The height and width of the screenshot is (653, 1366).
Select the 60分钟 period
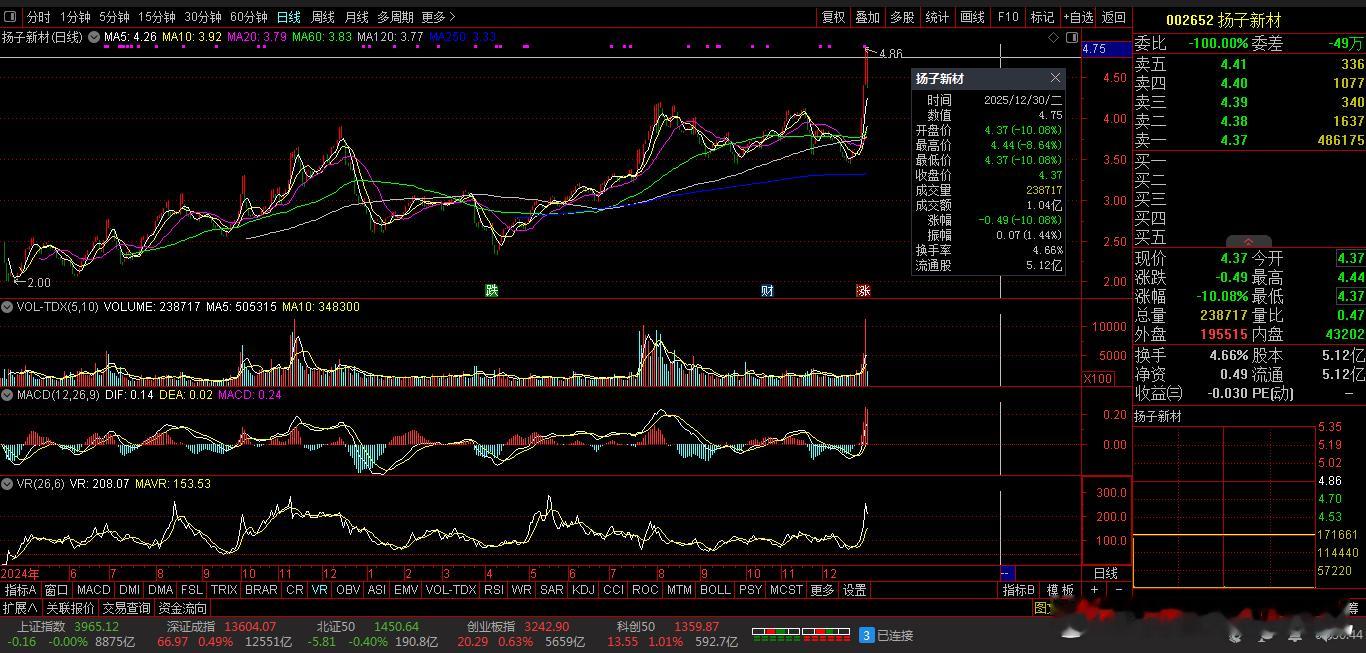click(249, 17)
